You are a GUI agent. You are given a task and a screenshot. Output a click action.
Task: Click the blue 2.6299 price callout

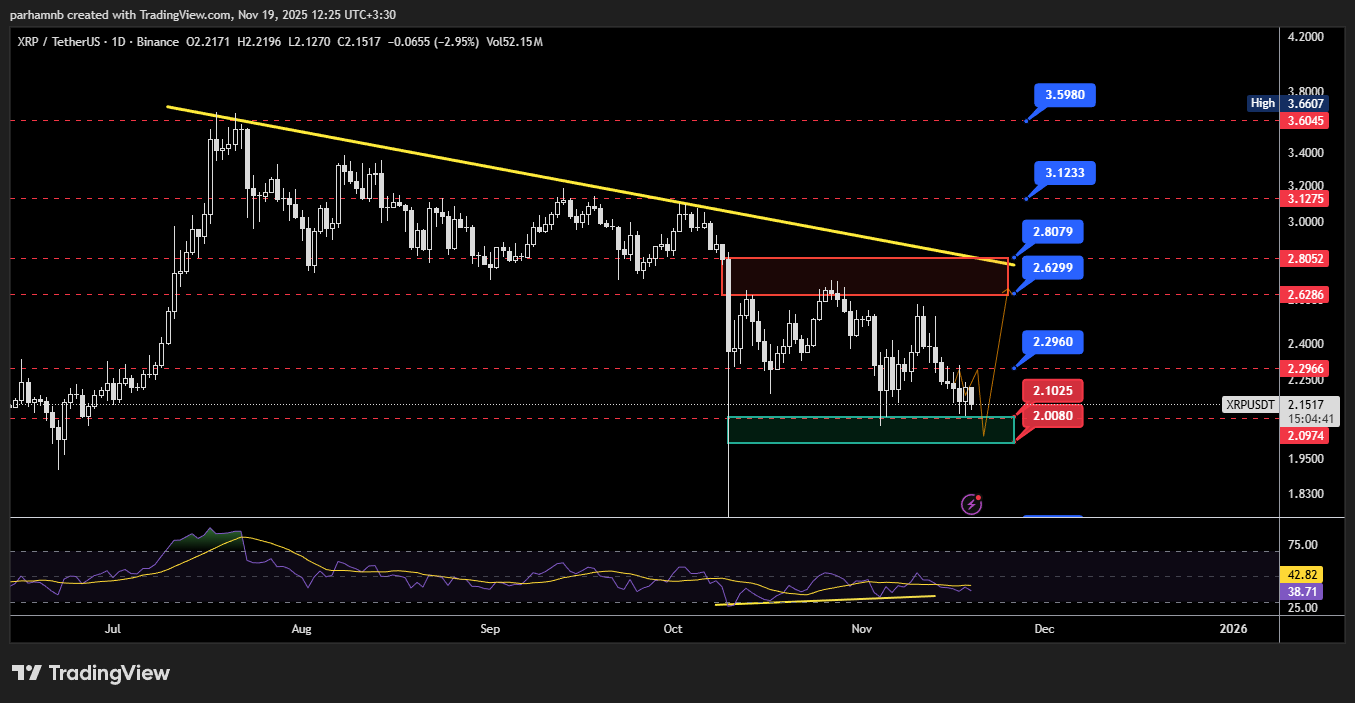(x=1052, y=268)
